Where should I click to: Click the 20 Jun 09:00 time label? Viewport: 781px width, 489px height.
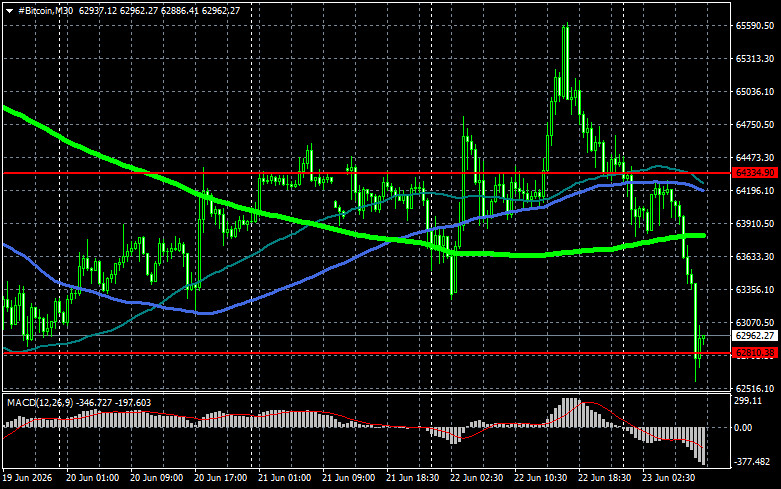[157, 478]
